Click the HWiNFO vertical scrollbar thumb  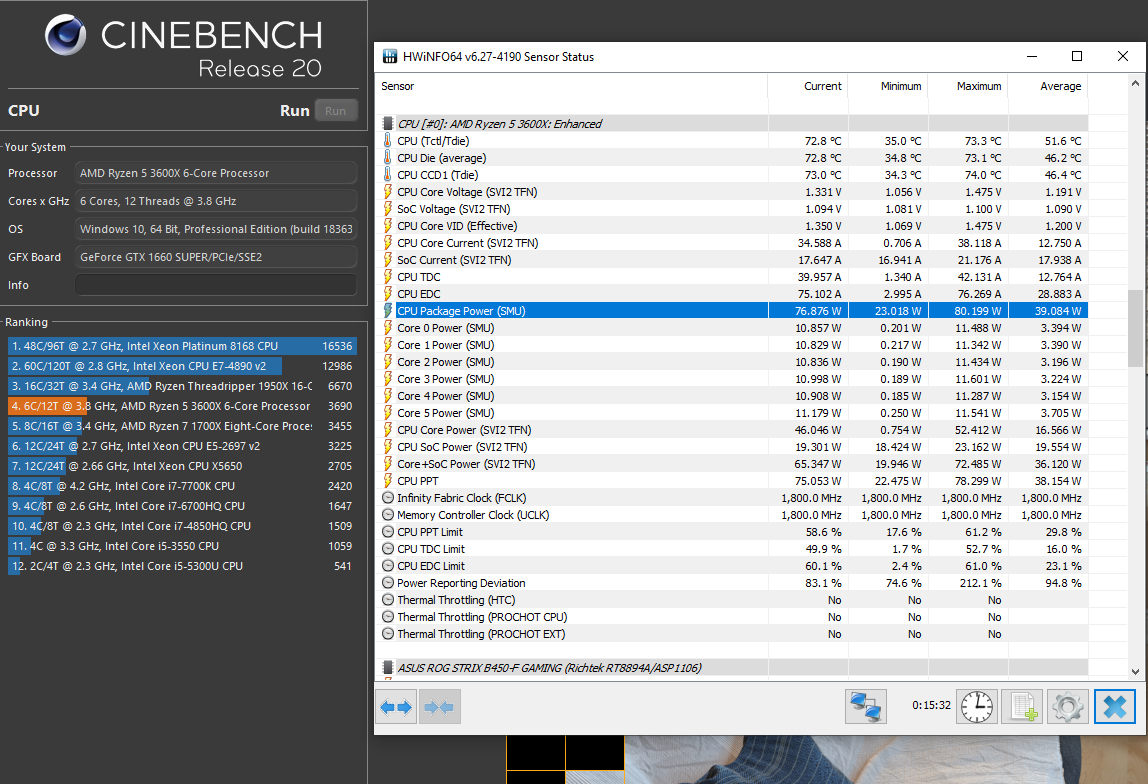(x=1136, y=328)
